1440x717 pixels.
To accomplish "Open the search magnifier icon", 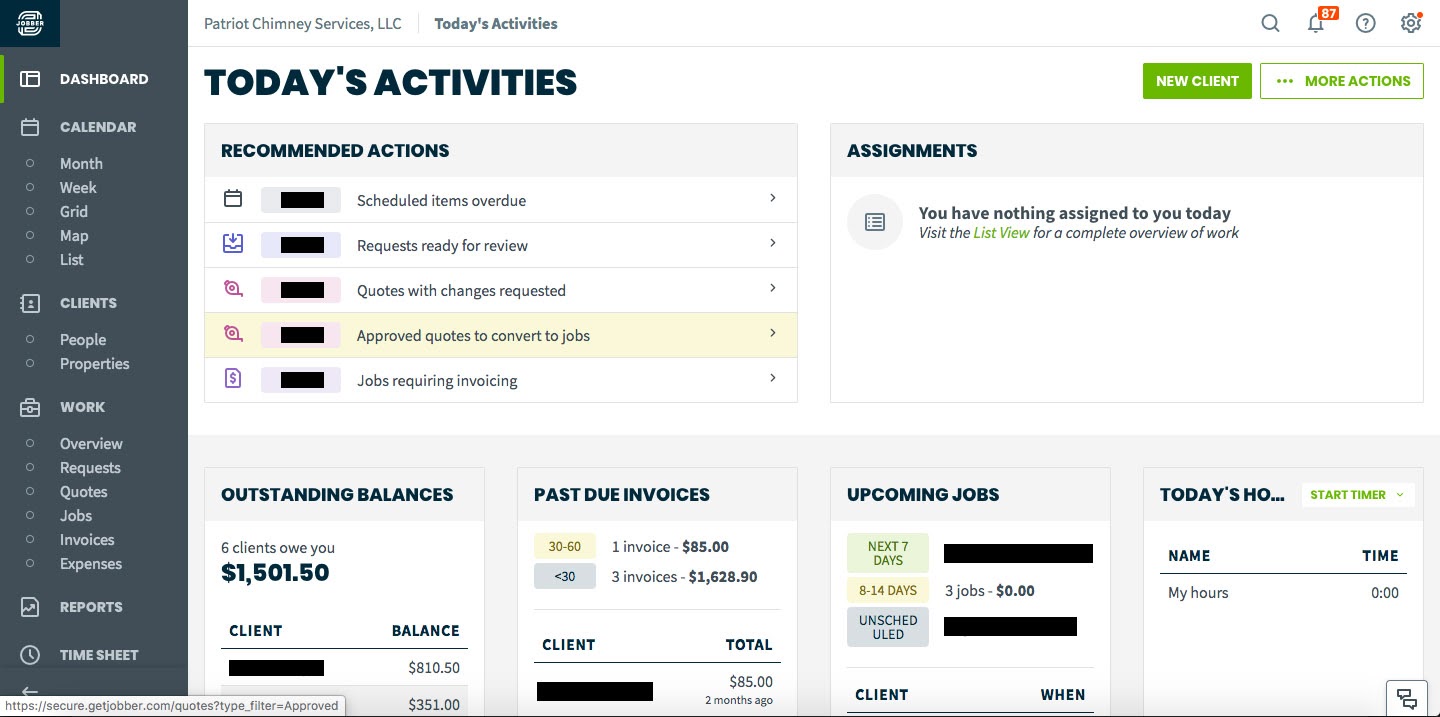I will (x=1270, y=23).
